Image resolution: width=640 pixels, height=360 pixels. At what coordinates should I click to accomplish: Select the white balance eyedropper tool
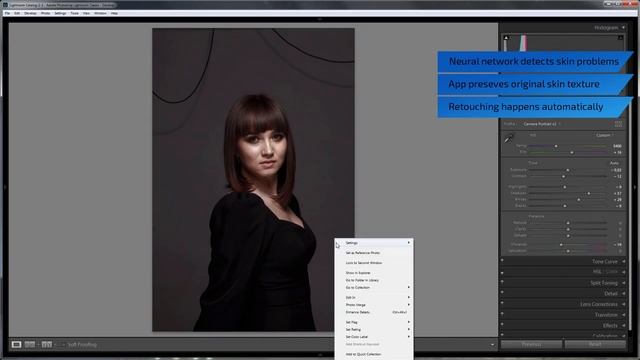click(x=509, y=138)
